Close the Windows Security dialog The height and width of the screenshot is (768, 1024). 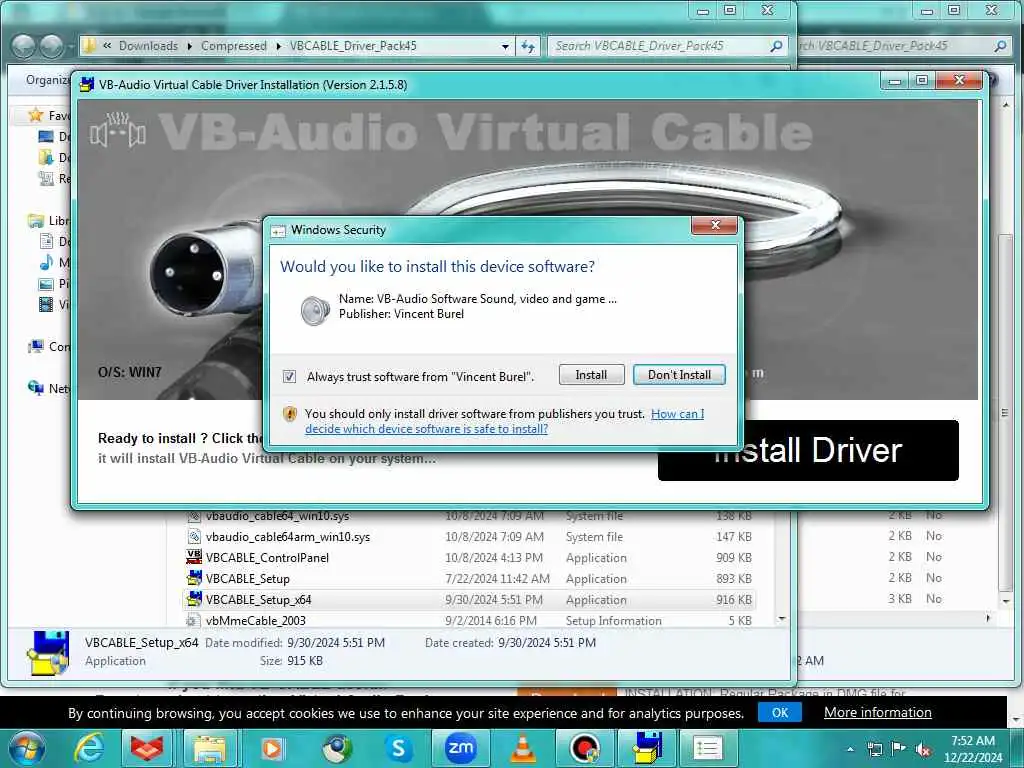coord(714,225)
